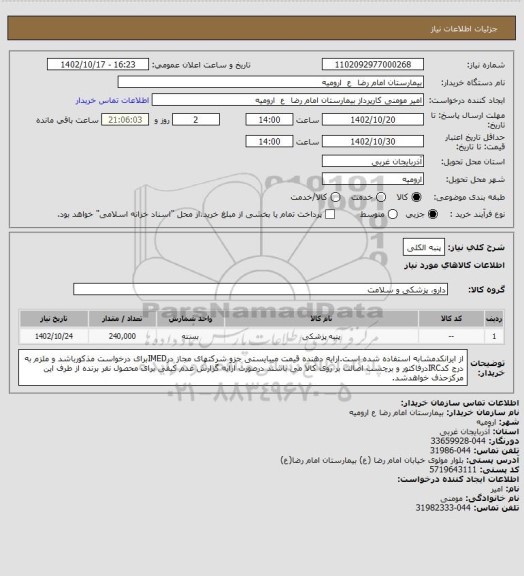Select the کالا/خدمت radio button
Viewport: 524px width, 576px height.
335,197
